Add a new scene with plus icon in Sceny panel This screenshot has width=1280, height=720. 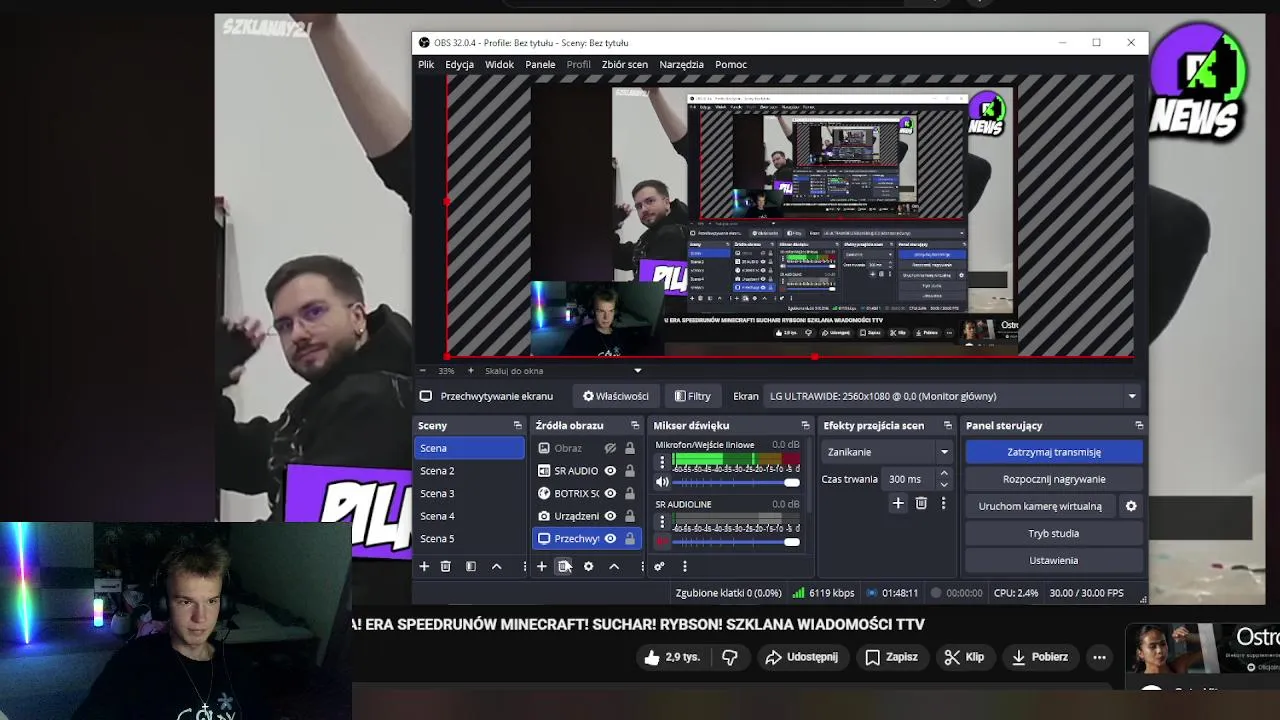(x=424, y=566)
